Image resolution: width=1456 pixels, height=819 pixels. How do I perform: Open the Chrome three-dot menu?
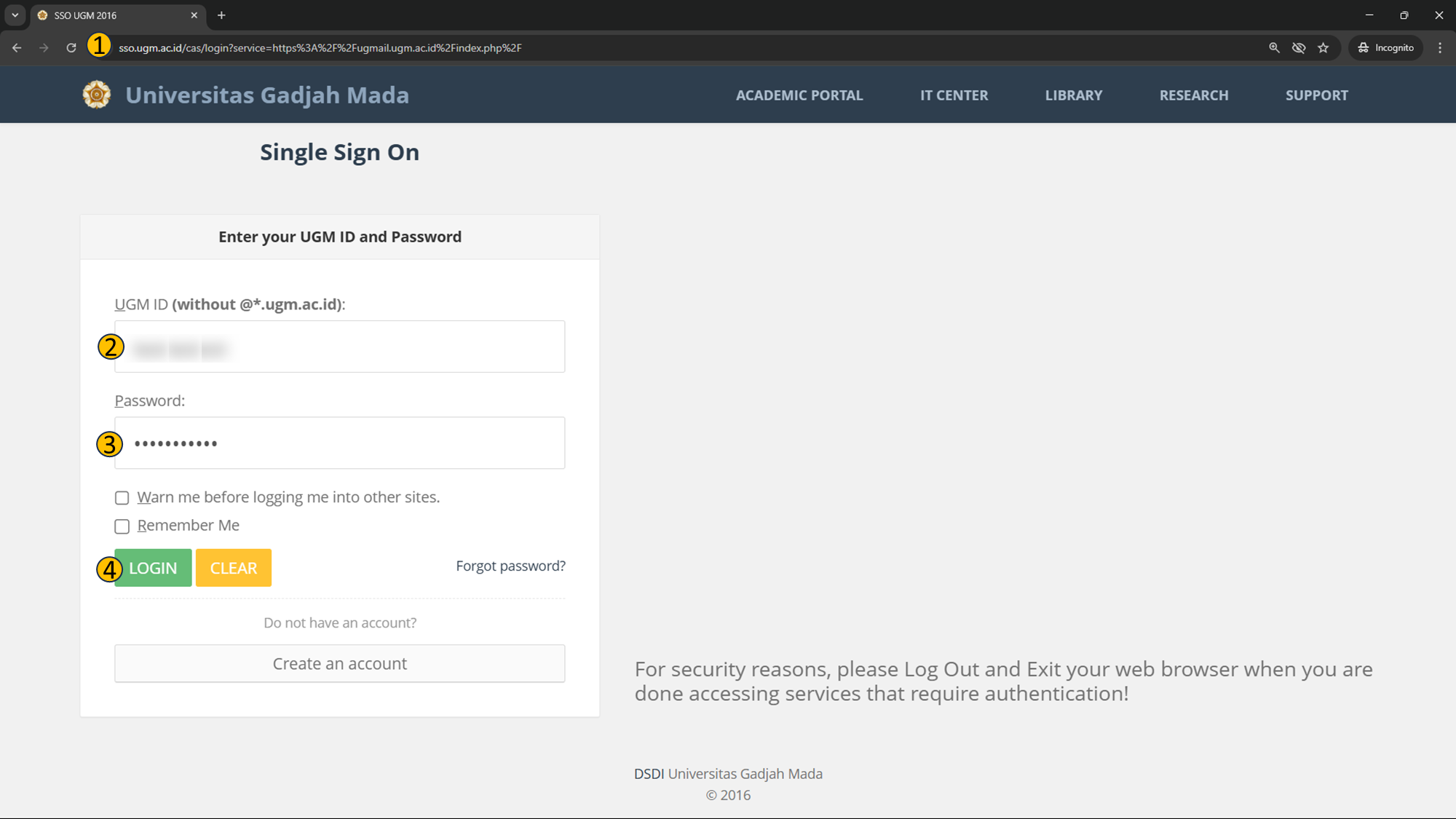pyautogui.click(x=1440, y=48)
